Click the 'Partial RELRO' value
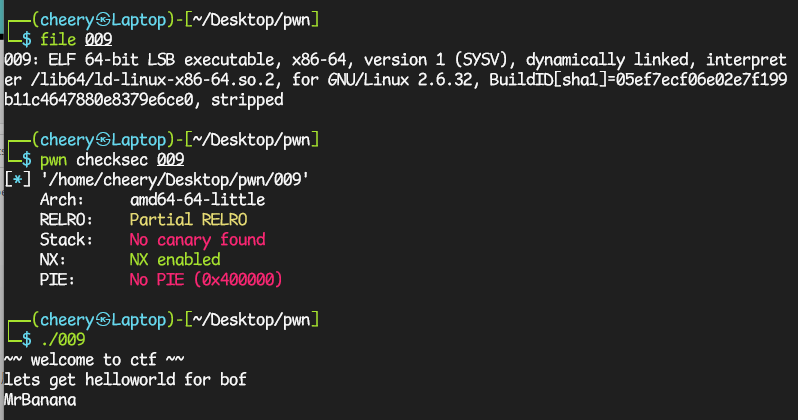Image resolution: width=798 pixels, height=420 pixels. pyautogui.click(x=188, y=219)
